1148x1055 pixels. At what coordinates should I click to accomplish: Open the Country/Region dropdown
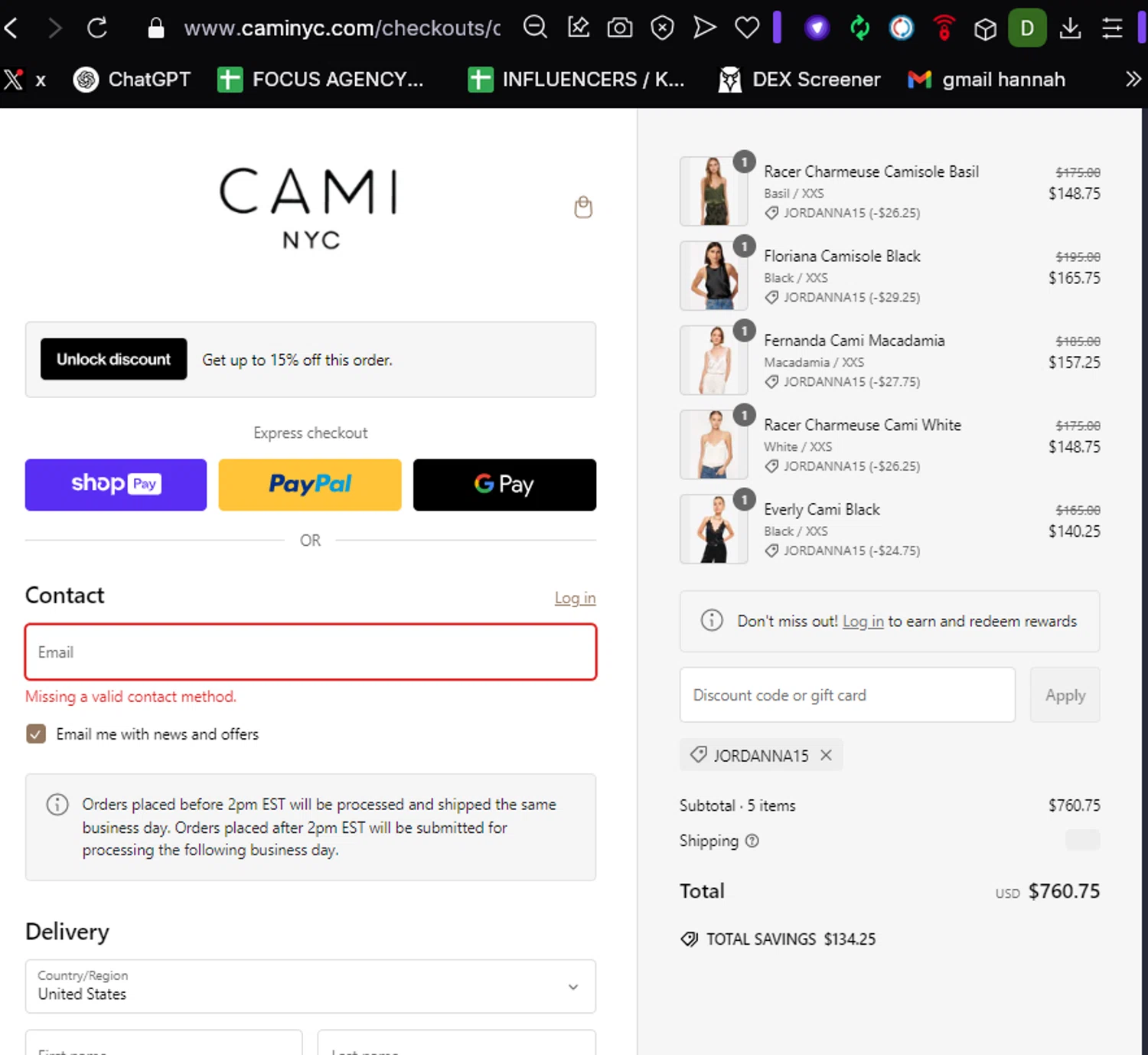tap(311, 986)
